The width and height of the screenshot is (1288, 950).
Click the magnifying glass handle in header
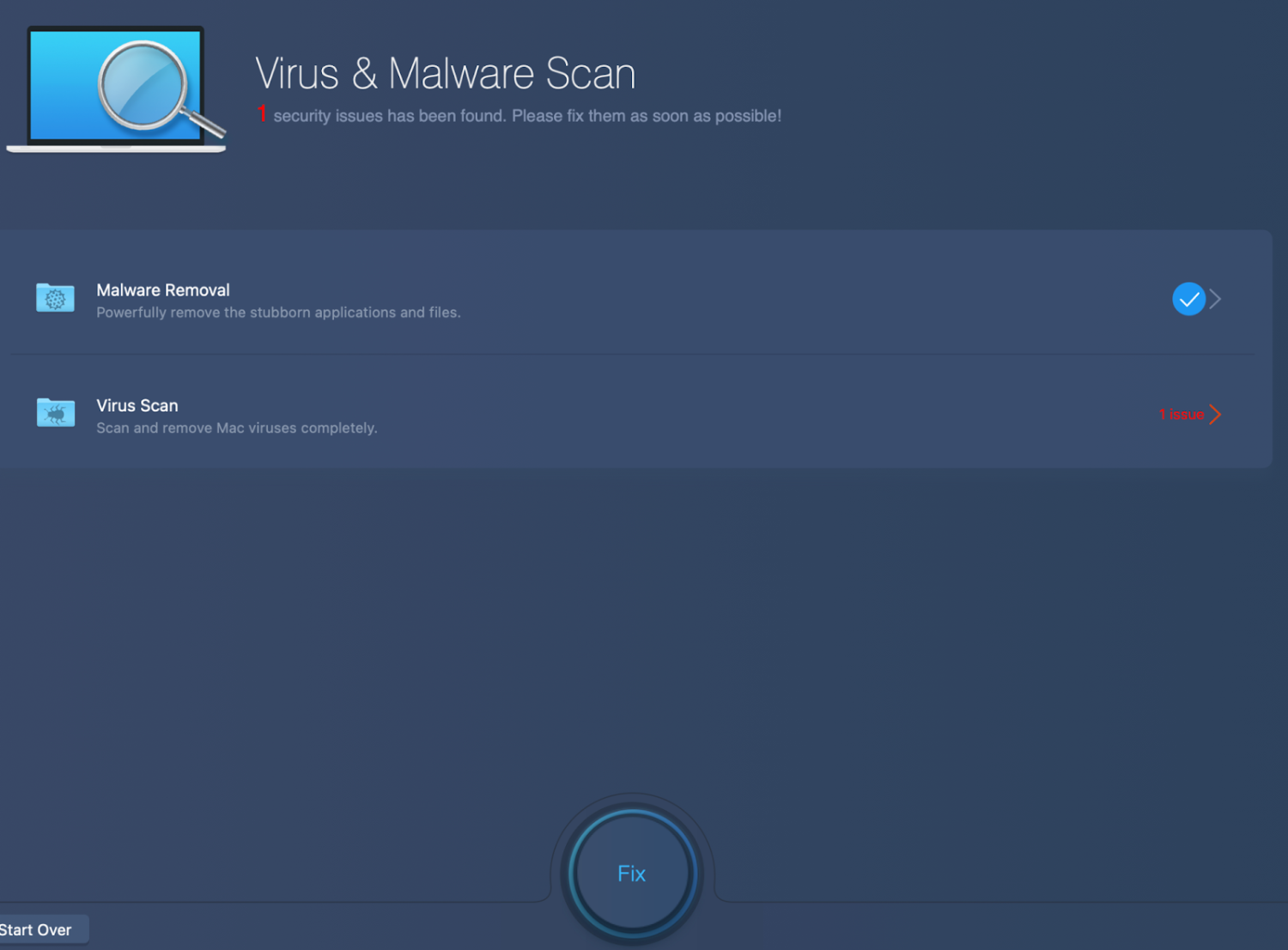pos(206,125)
